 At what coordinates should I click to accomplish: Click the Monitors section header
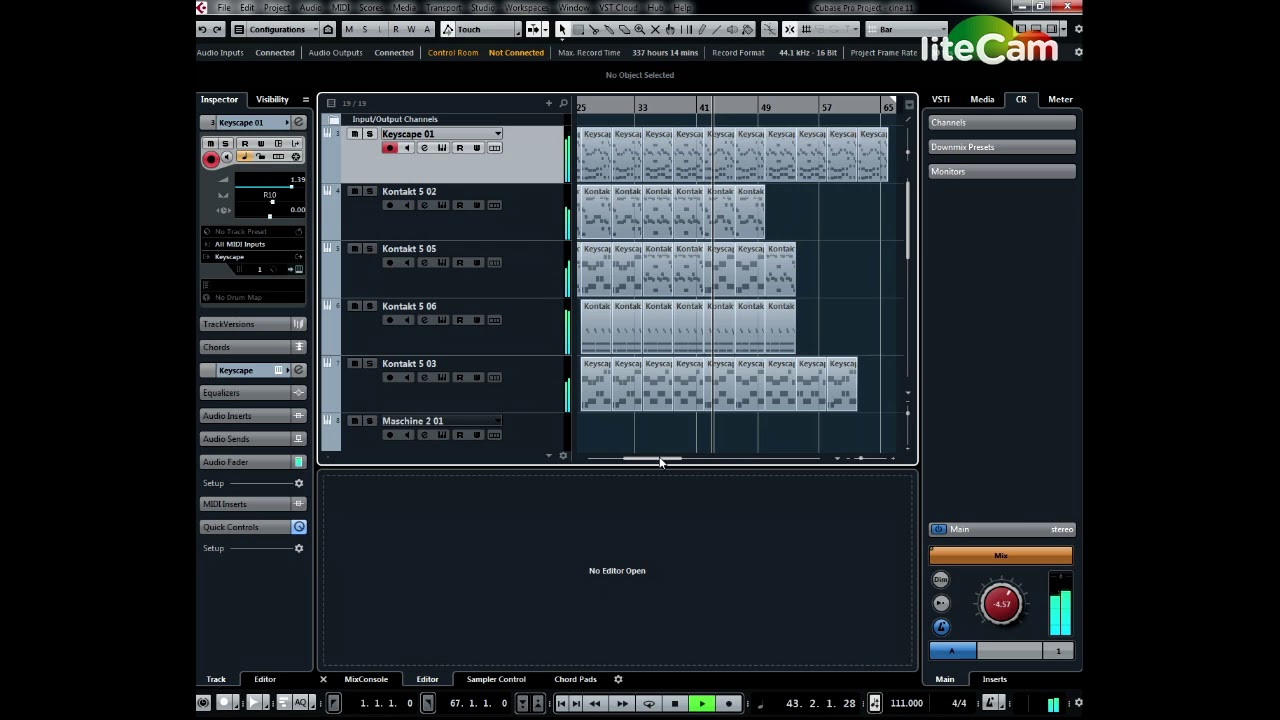click(1002, 171)
